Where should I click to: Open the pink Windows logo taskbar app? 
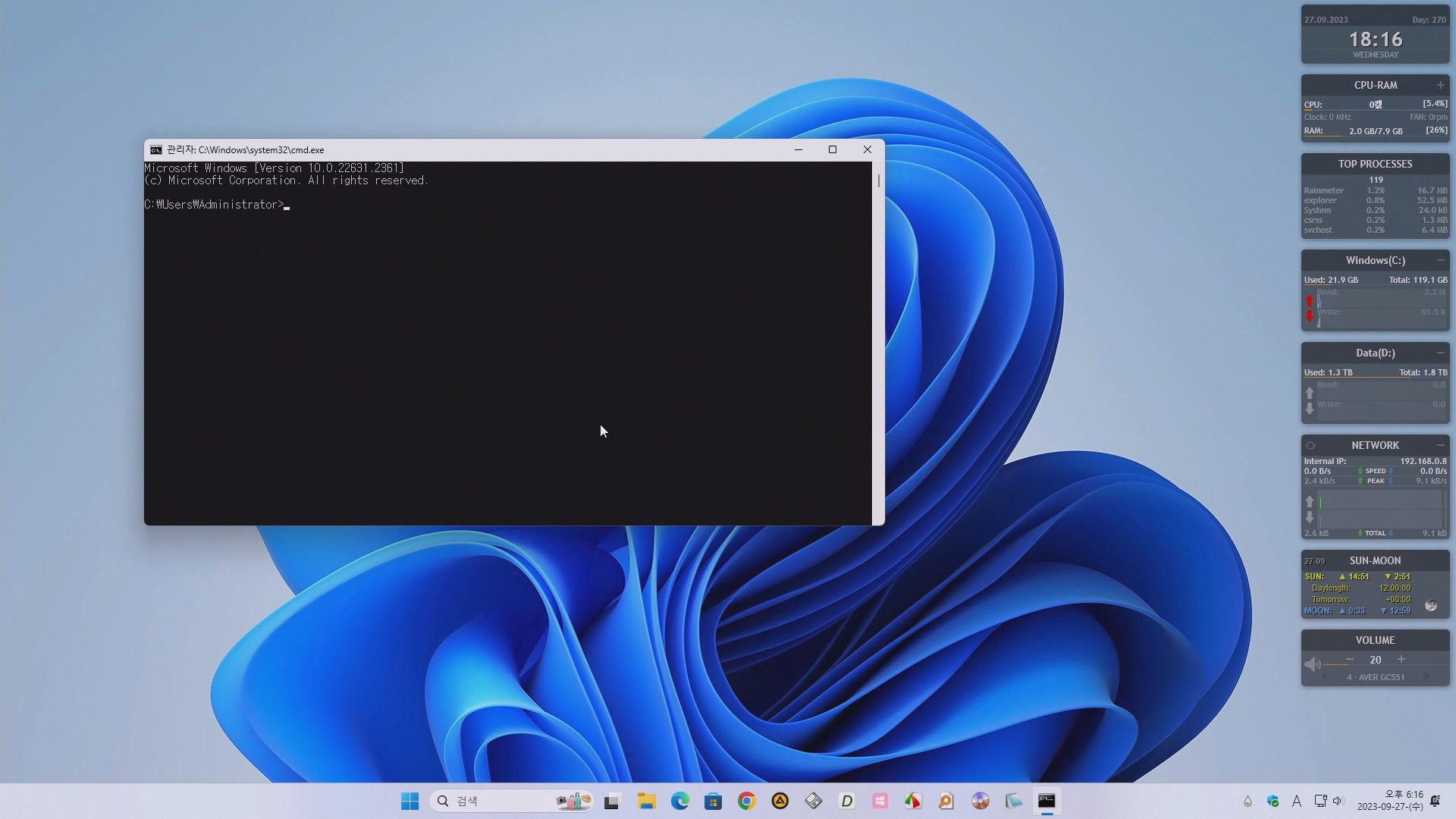click(880, 801)
